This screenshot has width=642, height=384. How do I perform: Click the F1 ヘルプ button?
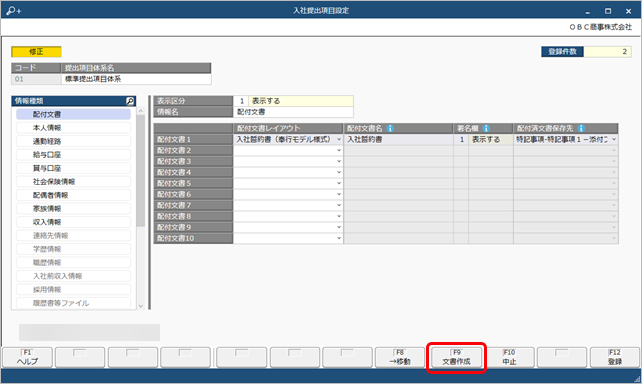pos(27,357)
